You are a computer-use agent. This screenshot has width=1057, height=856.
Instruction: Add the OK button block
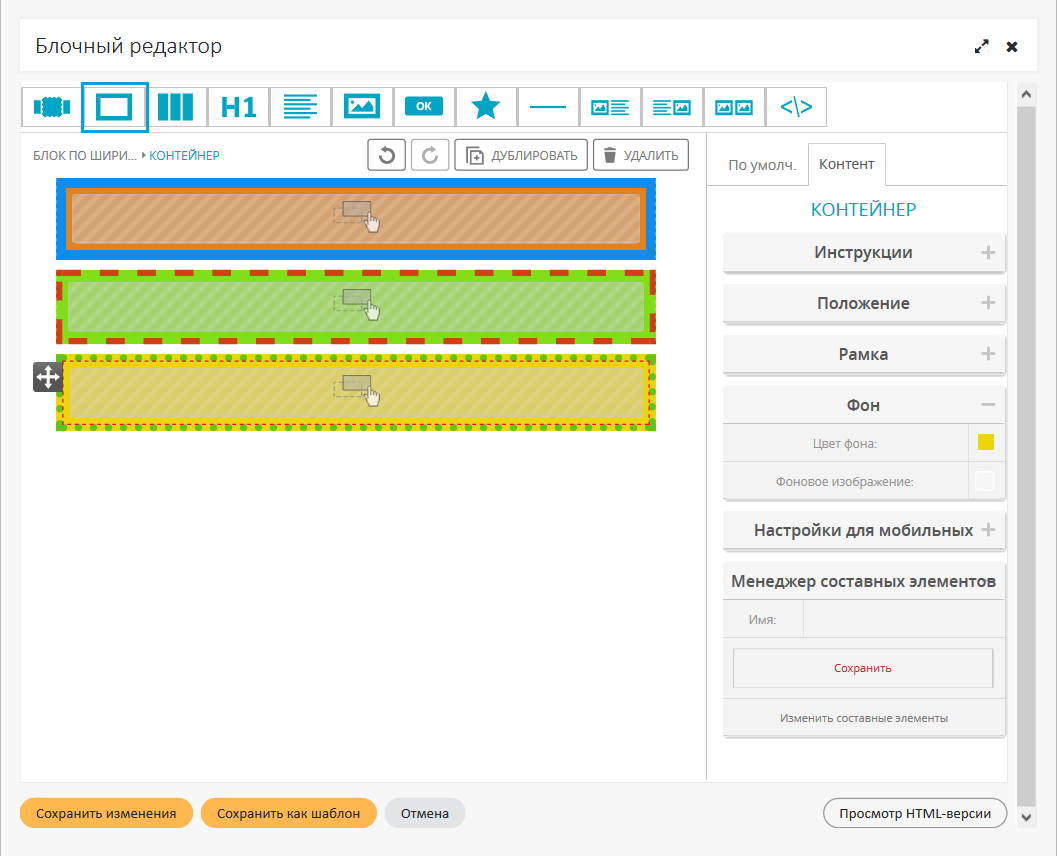click(424, 106)
